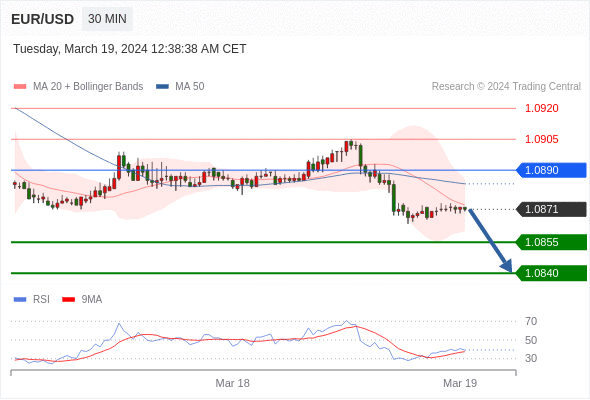The height and width of the screenshot is (400, 590).
Task: Click the Mar 18 date axis label
Action: [x=233, y=383]
